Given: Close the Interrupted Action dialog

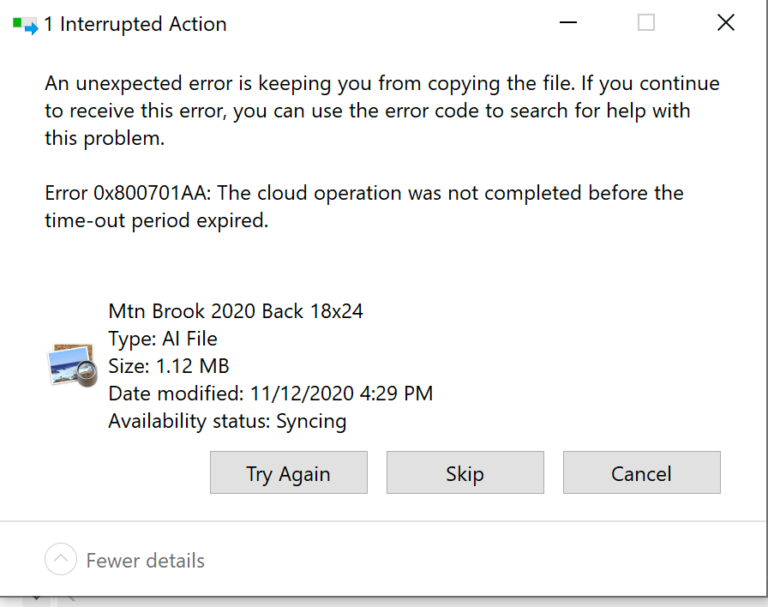Looking at the screenshot, I should (x=726, y=23).
